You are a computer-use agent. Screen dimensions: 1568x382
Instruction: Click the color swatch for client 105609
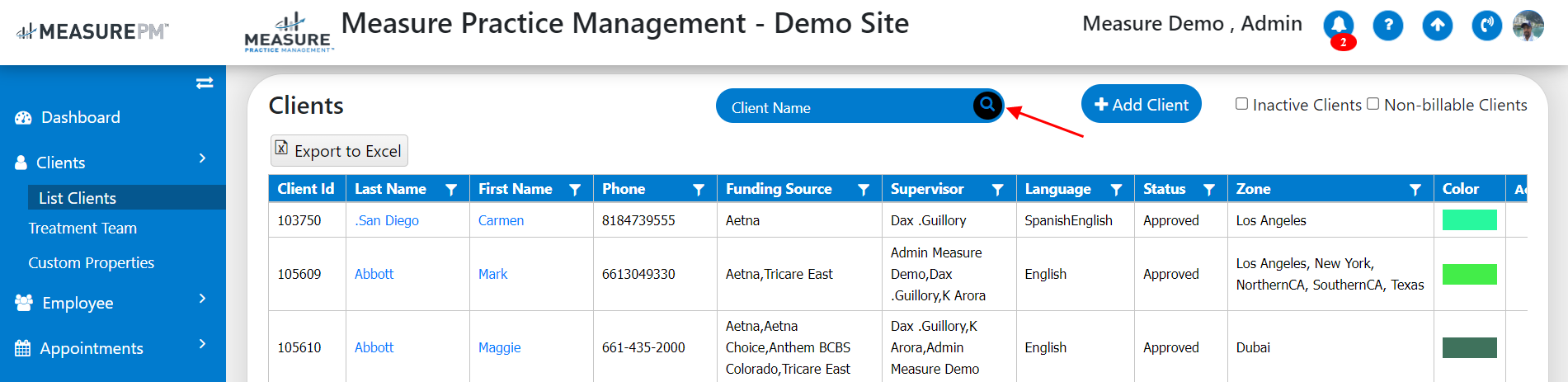pos(1469,274)
